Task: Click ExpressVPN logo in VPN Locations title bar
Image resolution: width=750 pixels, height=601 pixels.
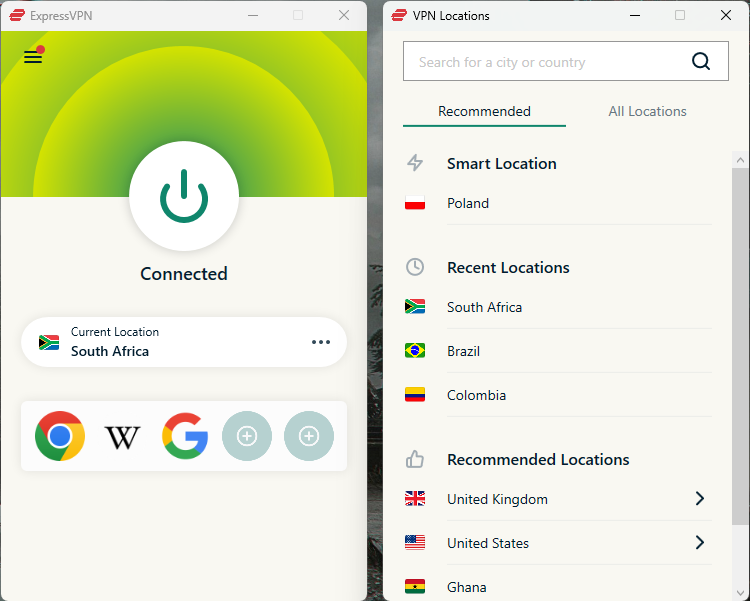Action: point(399,15)
